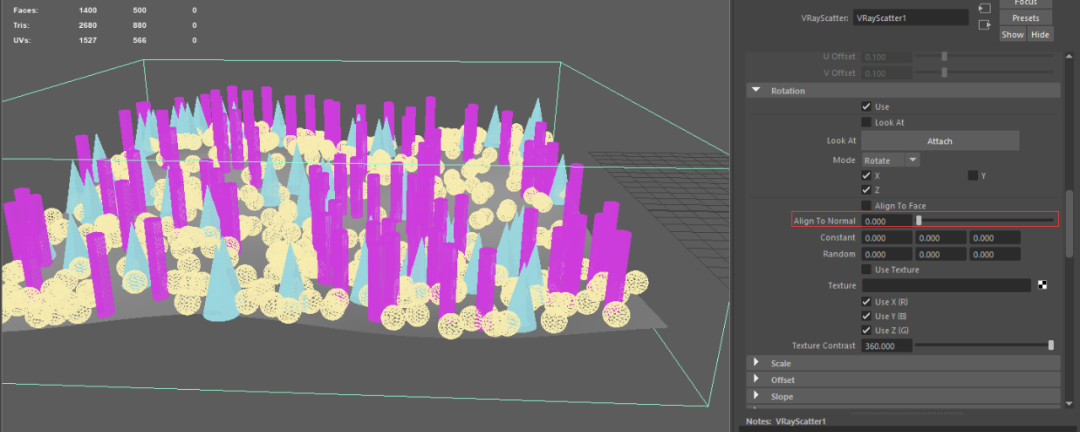This screenshot has width=1080, height=432.
Task: Enable the Y rotation axis checkbox
Action: coord(973,175)
